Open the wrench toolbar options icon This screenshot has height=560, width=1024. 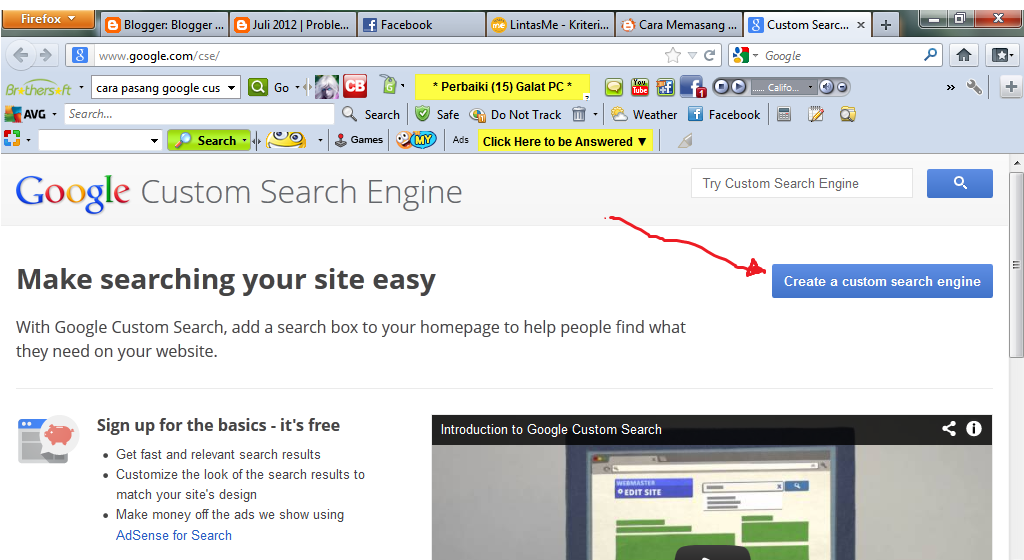(974, 87)
